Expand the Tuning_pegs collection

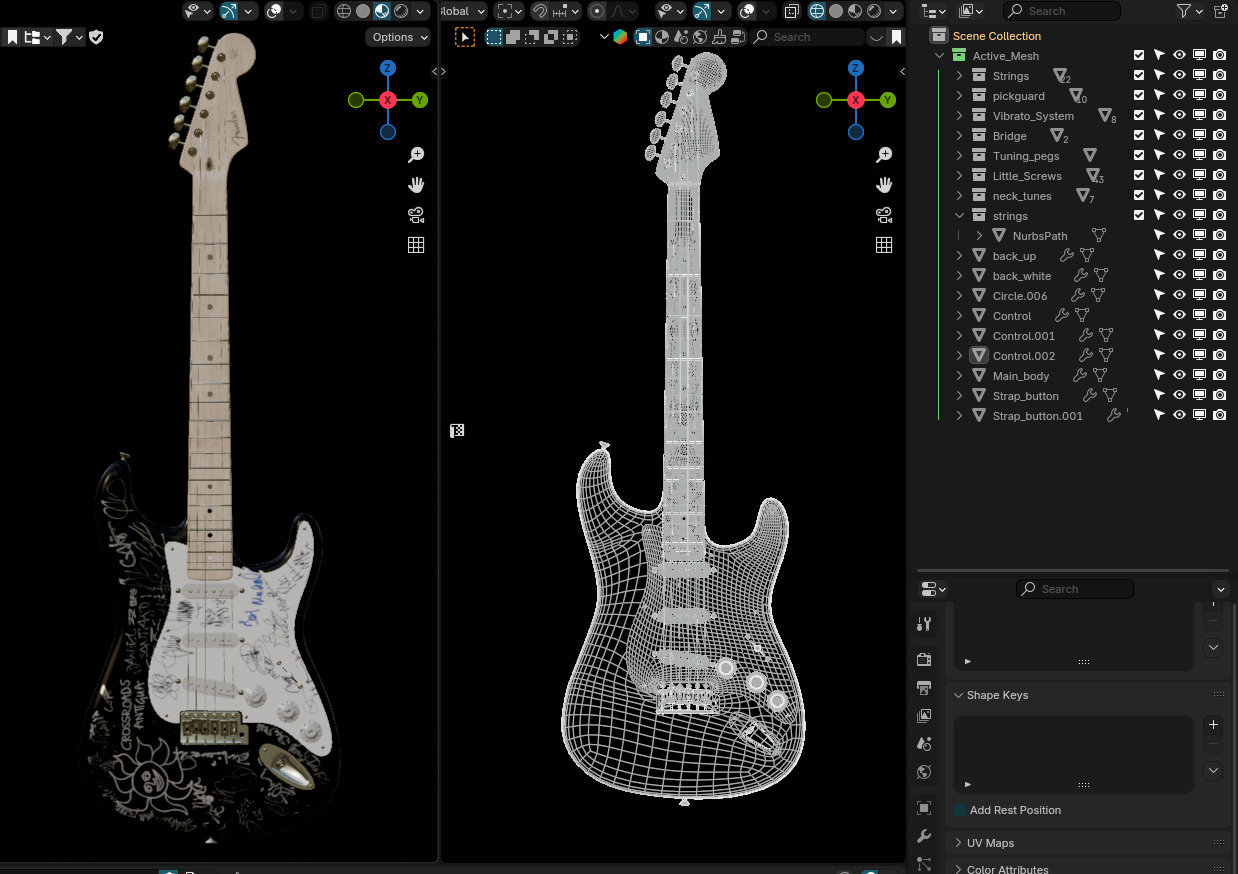[x=959, y=156]
